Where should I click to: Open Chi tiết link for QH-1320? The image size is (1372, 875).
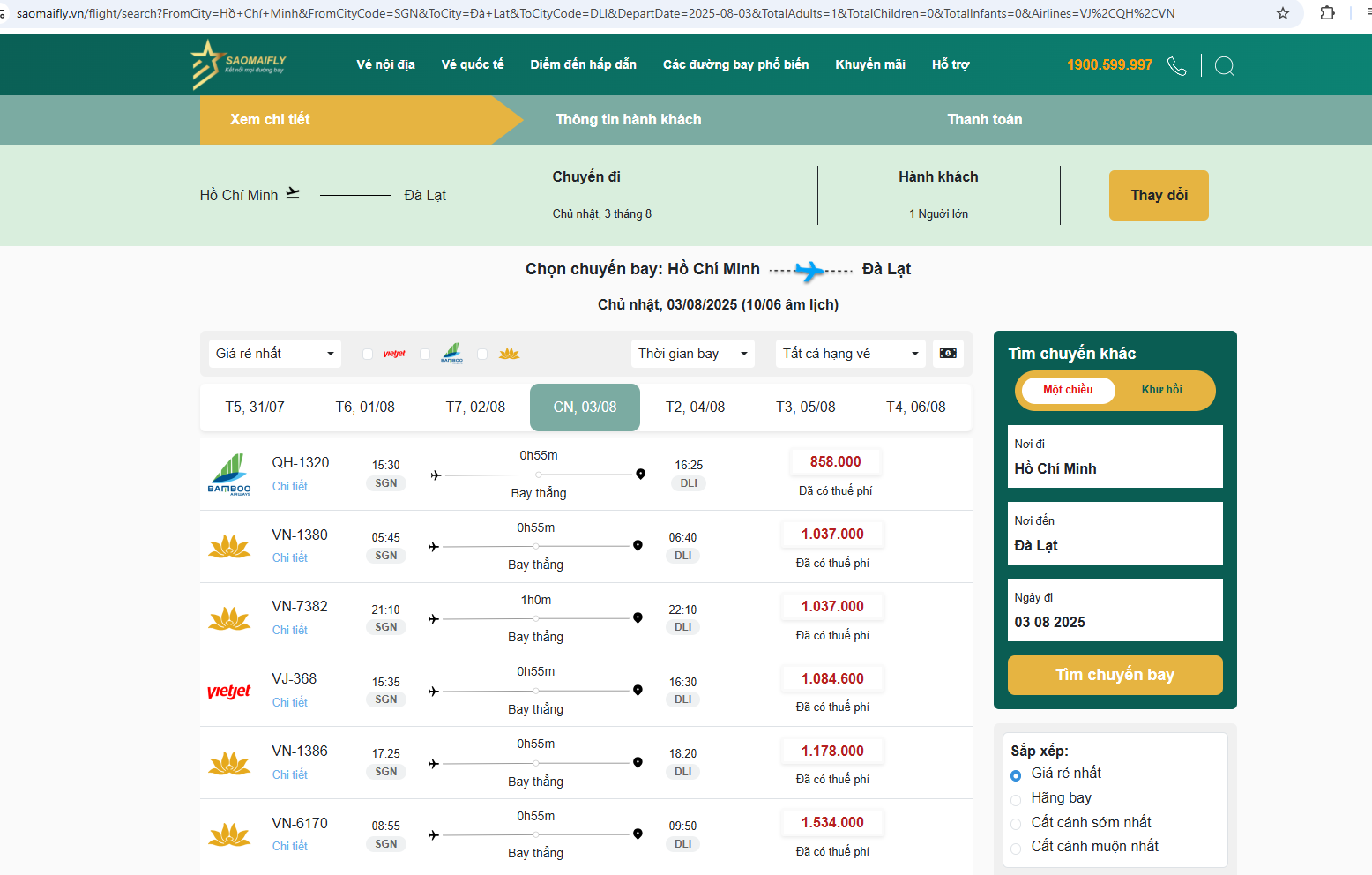[x=289, y=486]
